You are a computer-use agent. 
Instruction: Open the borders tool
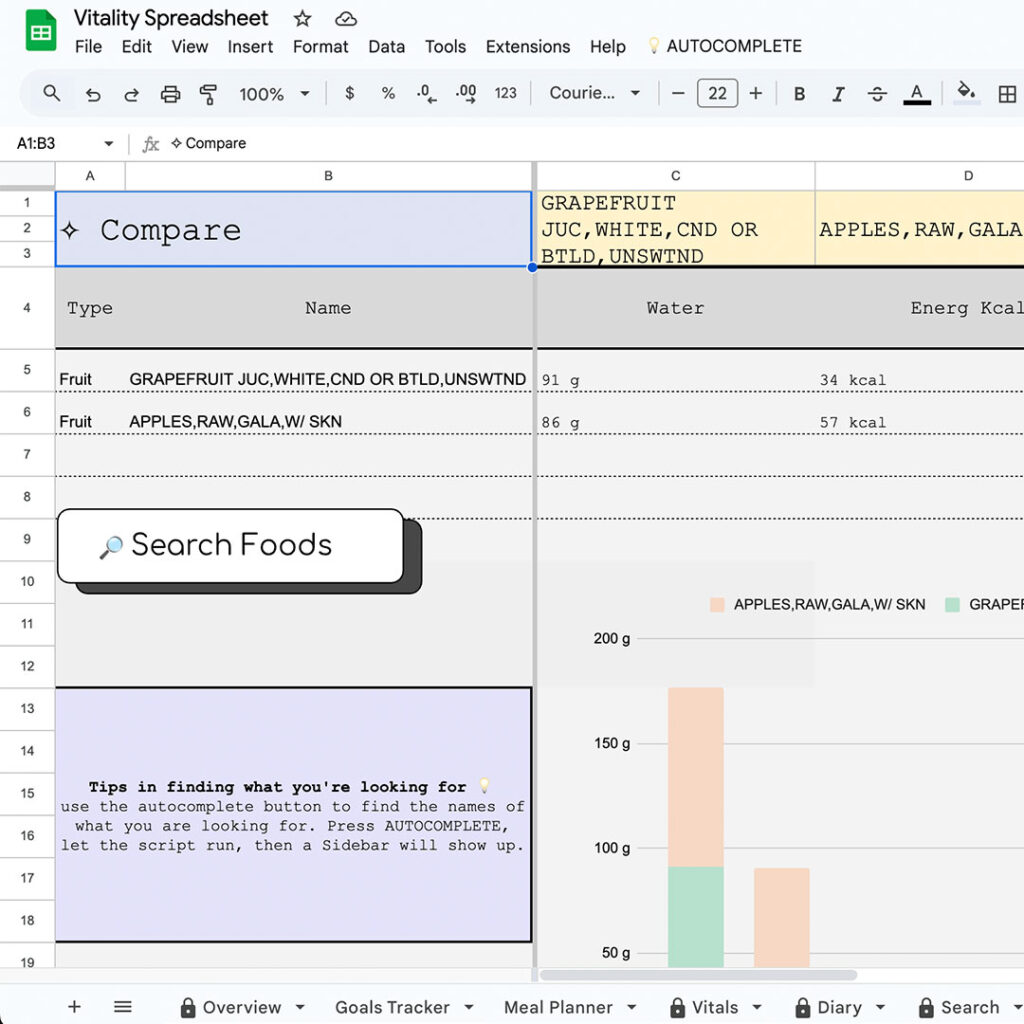coord(1007,94)
